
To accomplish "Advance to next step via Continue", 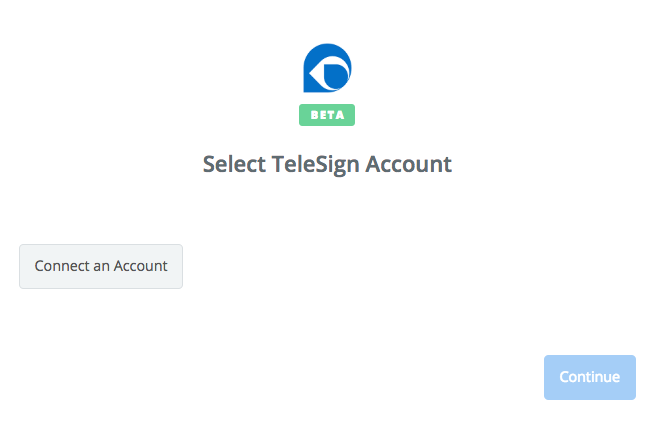I will pos(589,377).
